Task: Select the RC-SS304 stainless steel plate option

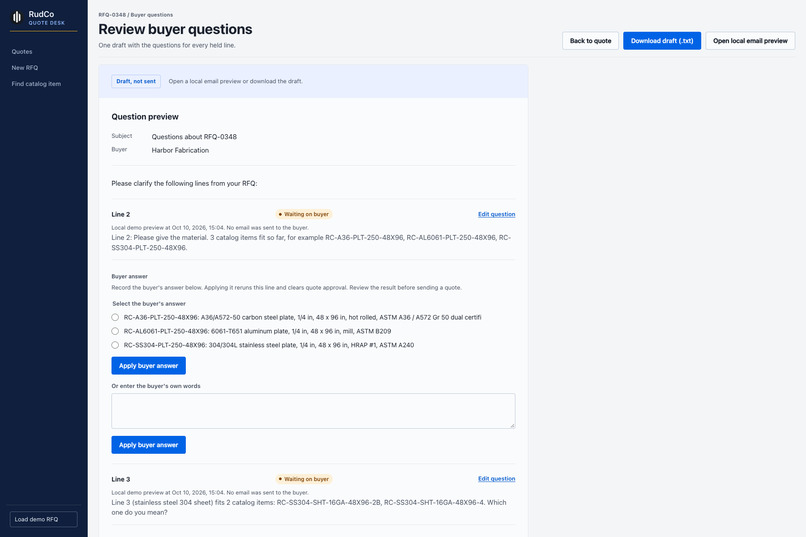Action: pyautogui.click(x=115, y=345)
